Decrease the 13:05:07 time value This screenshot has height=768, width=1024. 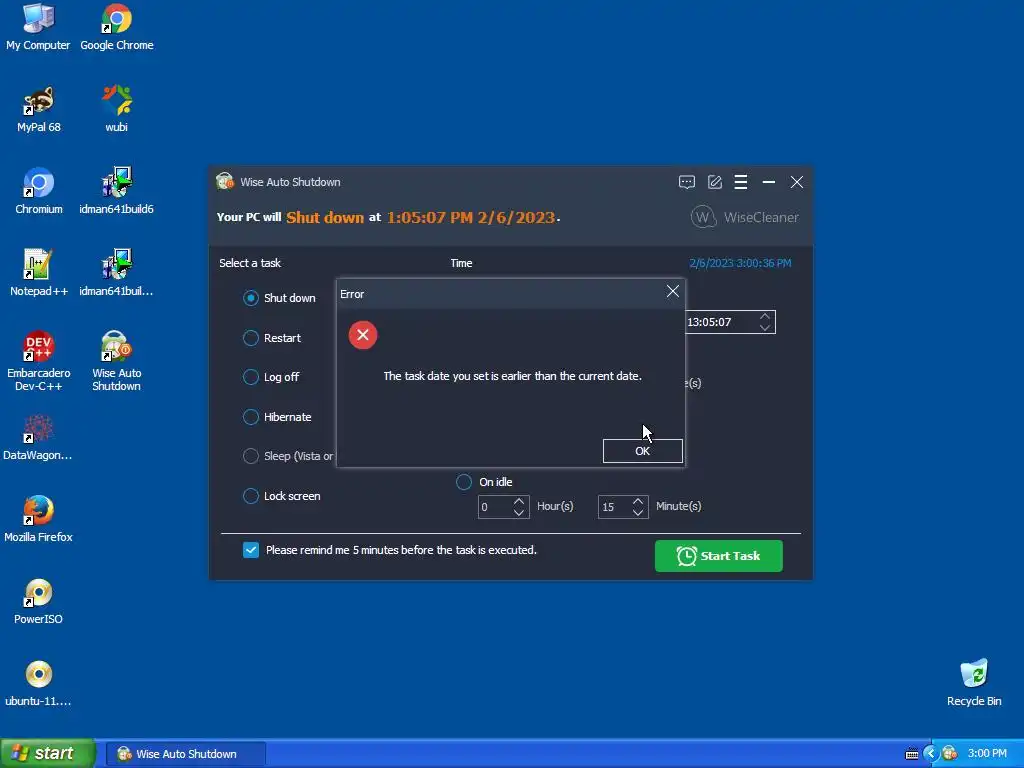point(765,327)
